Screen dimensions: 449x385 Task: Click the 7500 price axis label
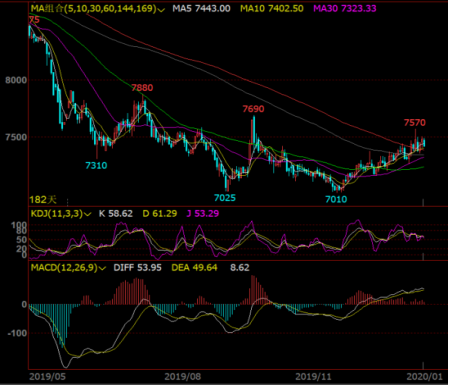click(x=16, y=137)
